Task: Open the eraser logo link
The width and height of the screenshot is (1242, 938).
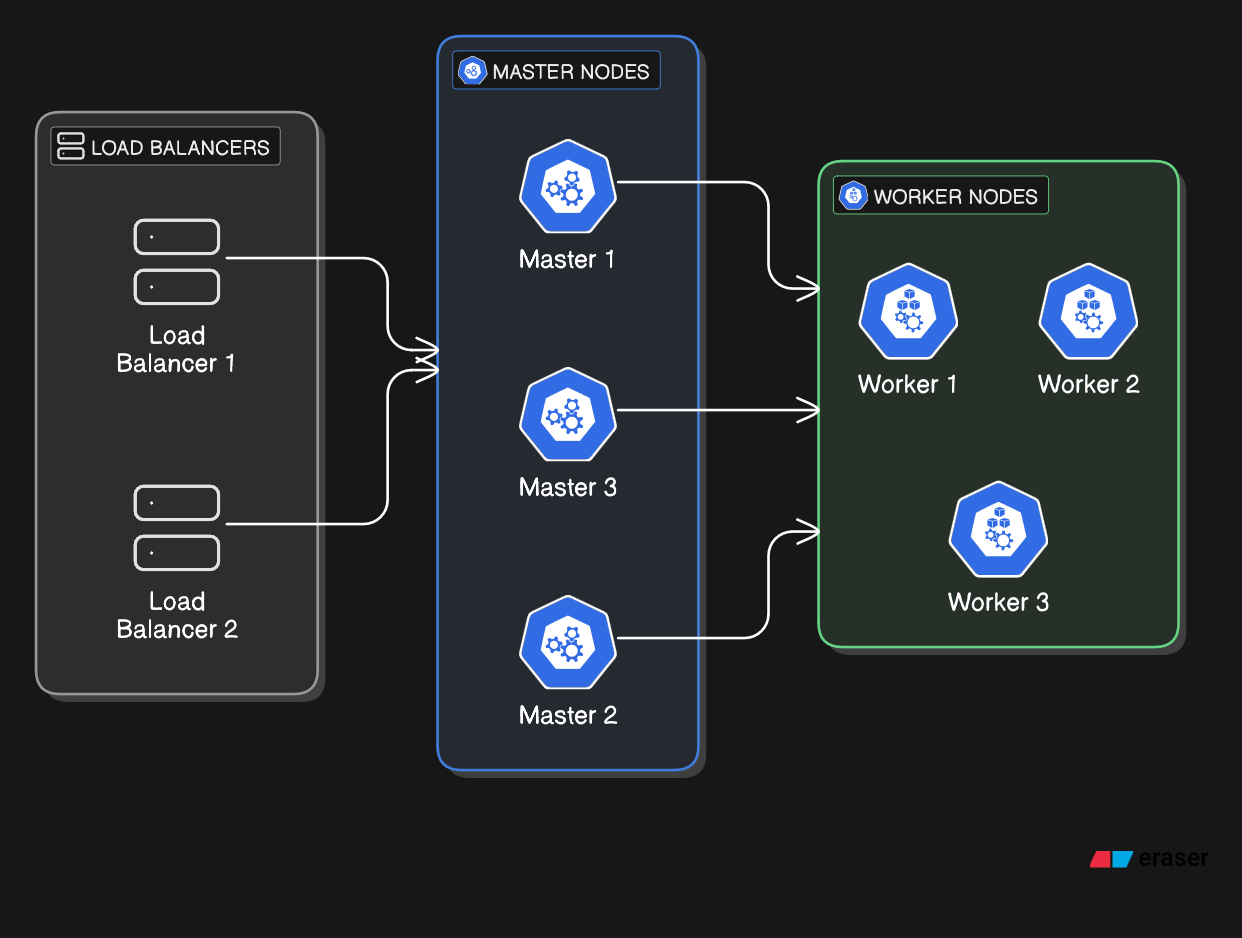Action: pos(1150,858)
